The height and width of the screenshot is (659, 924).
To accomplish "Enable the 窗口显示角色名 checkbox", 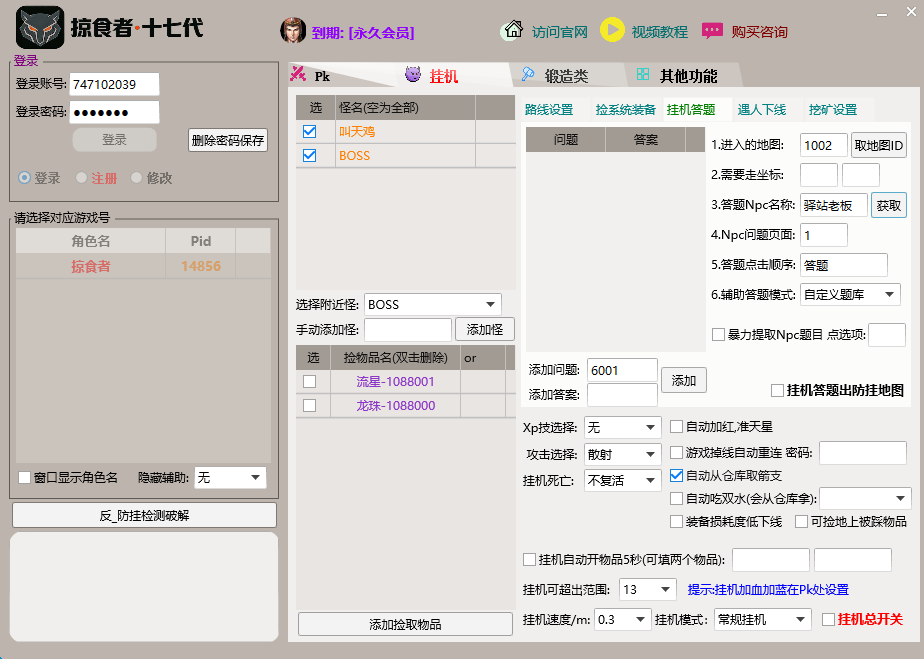I will tap(24, 477).
